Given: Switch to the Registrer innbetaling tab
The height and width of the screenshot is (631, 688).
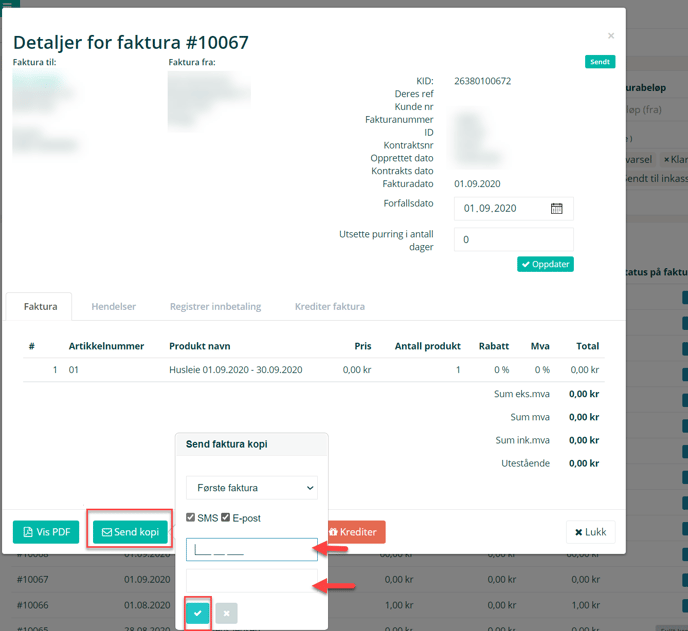Looking at the screenshot, I should pos(215,306).
